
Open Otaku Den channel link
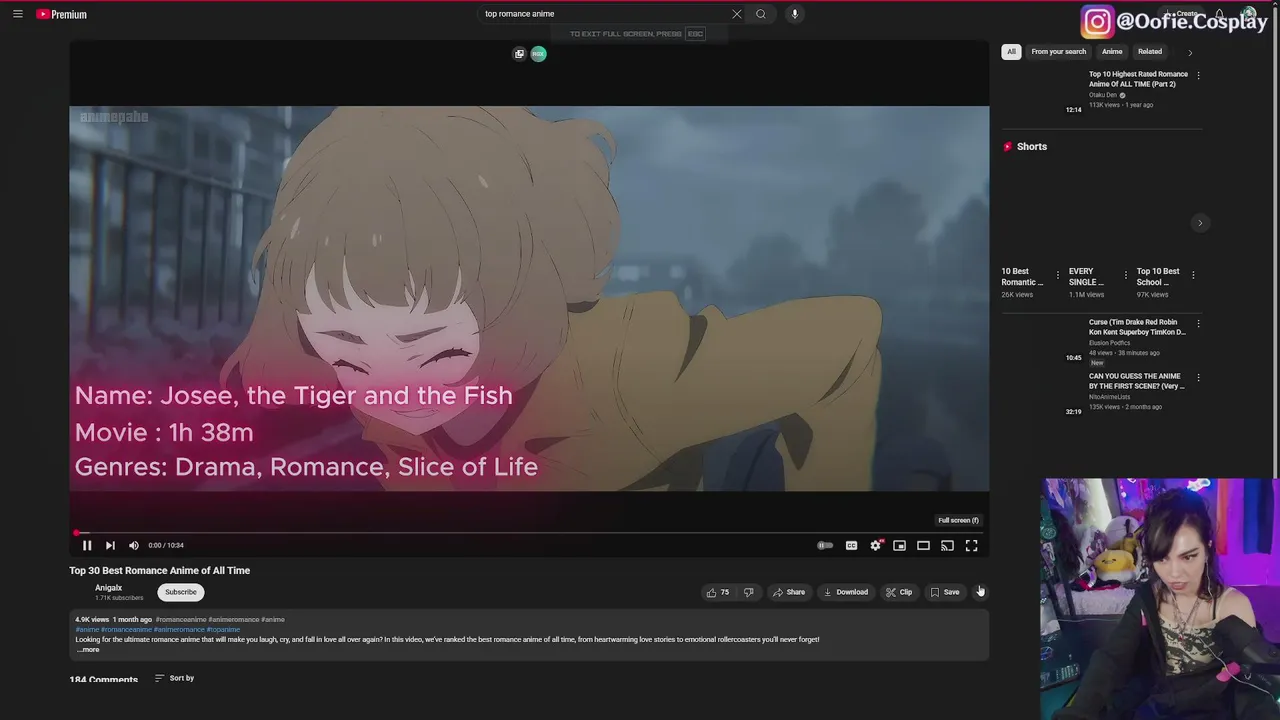[1103, 95]
